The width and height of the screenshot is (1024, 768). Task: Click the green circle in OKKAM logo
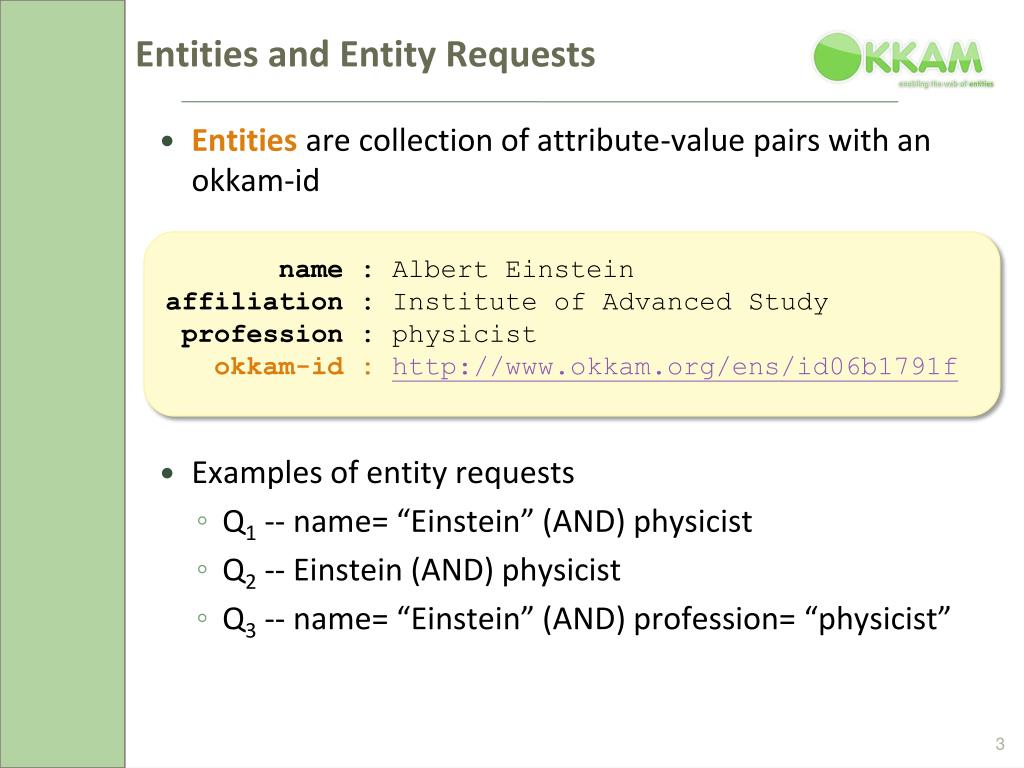click(x=838, y=57)
